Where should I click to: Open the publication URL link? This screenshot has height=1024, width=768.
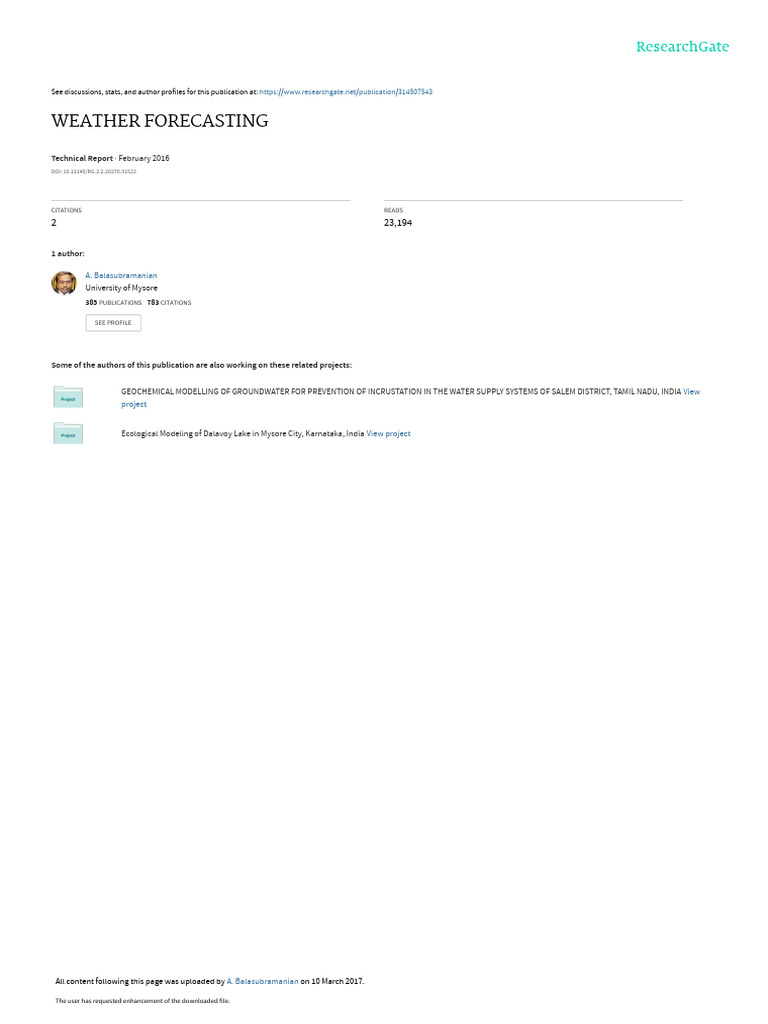tap(345, 92)
